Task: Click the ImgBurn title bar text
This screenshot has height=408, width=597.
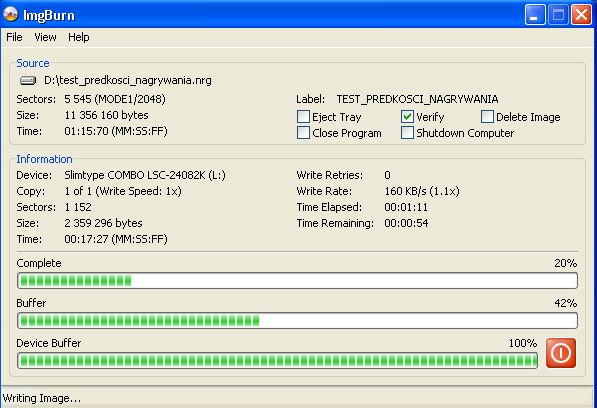Action: [49, 15]
